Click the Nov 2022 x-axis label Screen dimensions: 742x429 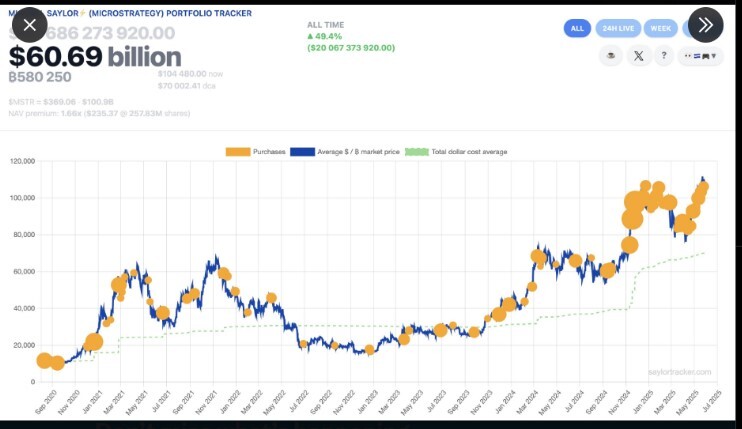tap(344, 402)
